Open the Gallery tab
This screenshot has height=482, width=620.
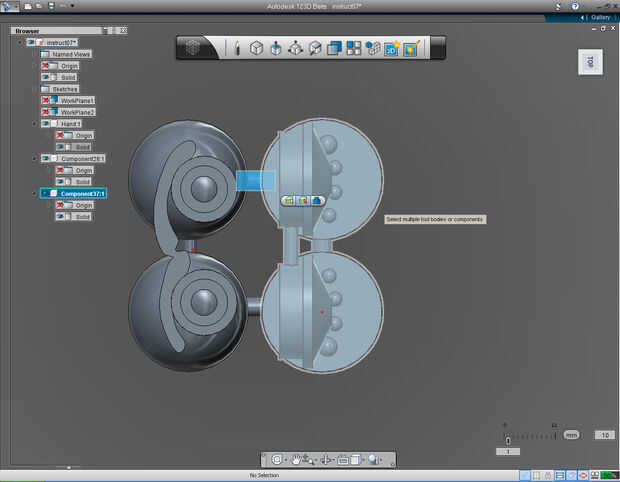click(x=601, y=17)
